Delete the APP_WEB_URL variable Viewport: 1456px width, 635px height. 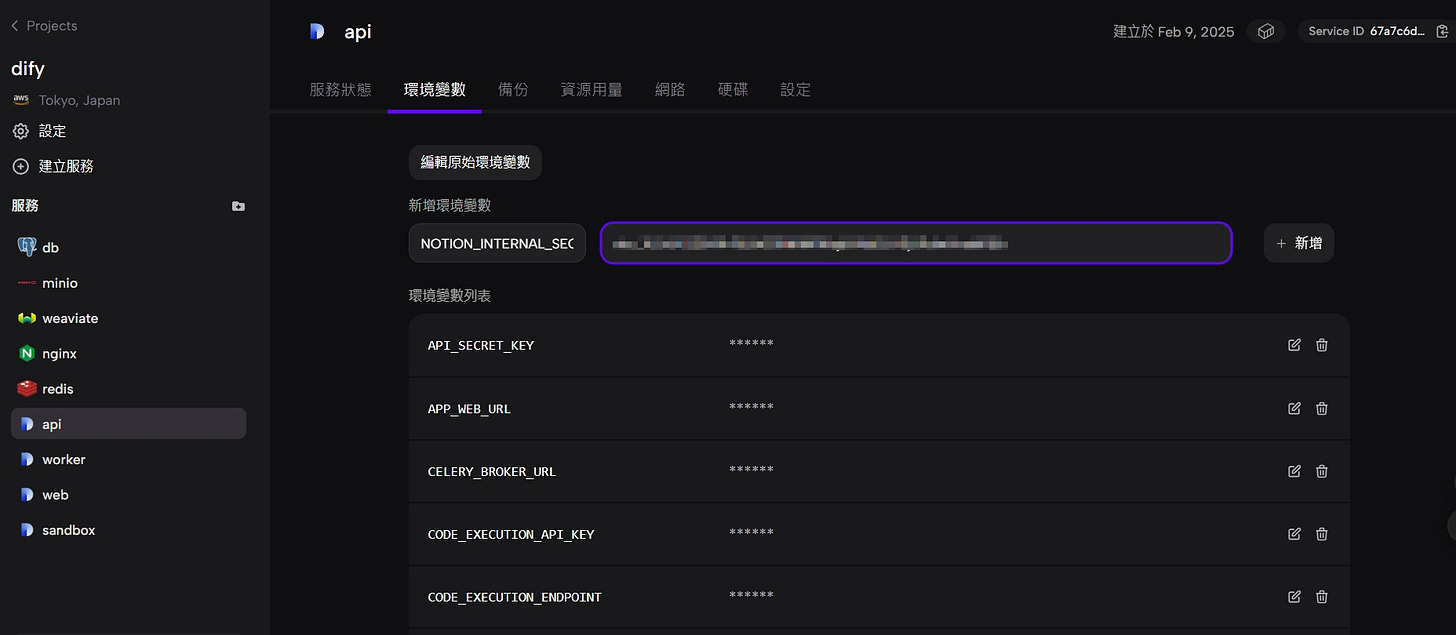click(1322, 408)
